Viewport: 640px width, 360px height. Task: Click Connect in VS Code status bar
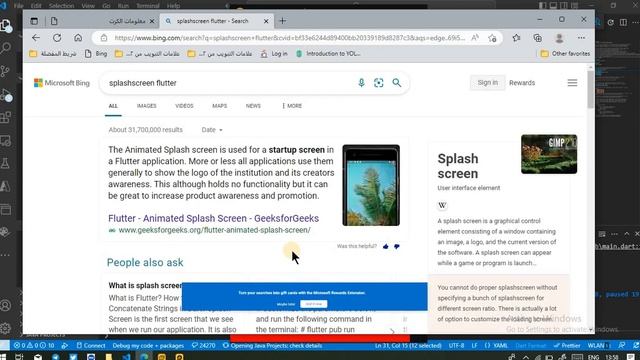tap(91, 346)
